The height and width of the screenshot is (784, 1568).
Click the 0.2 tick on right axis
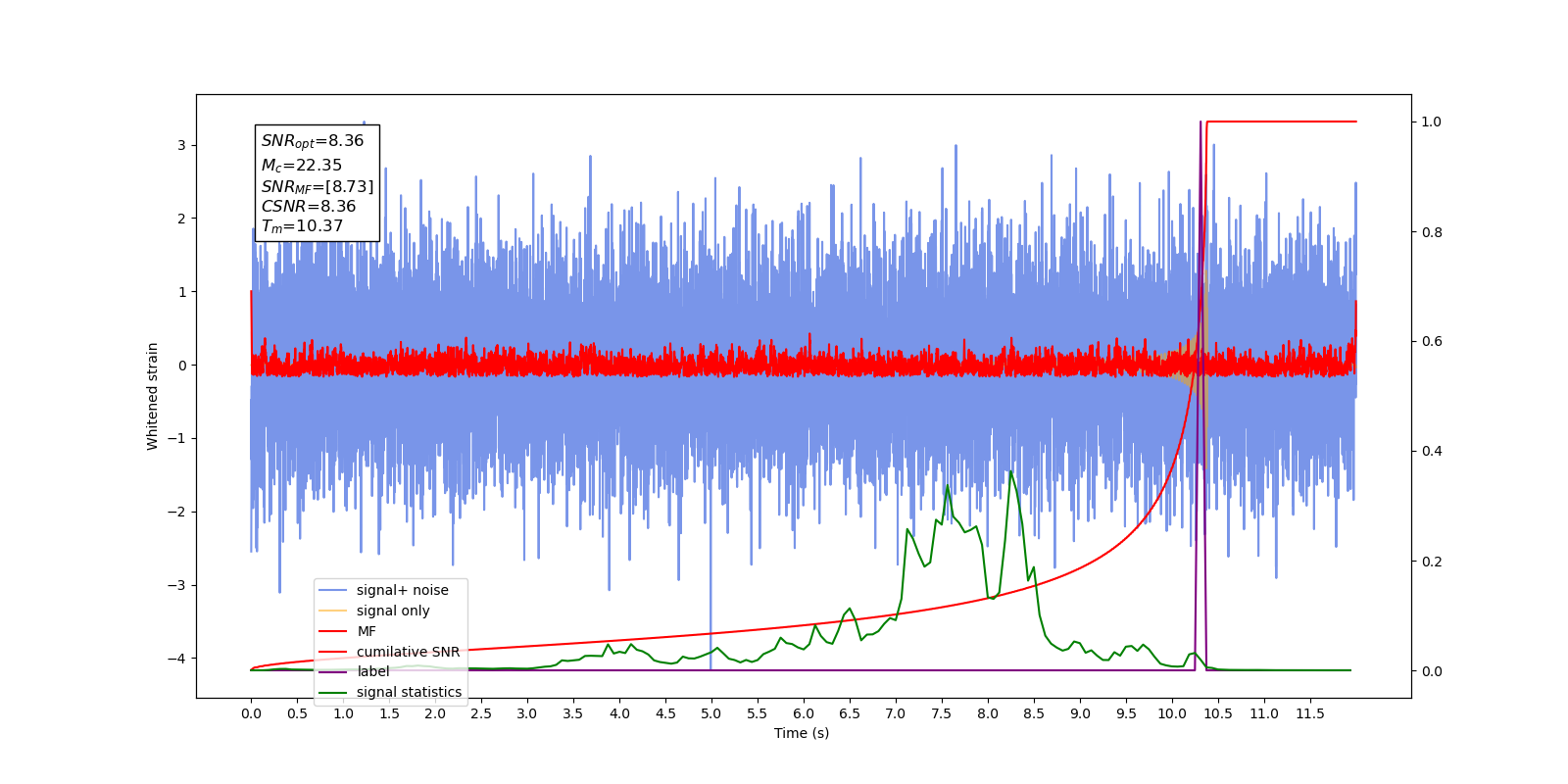coord(1432,562)
